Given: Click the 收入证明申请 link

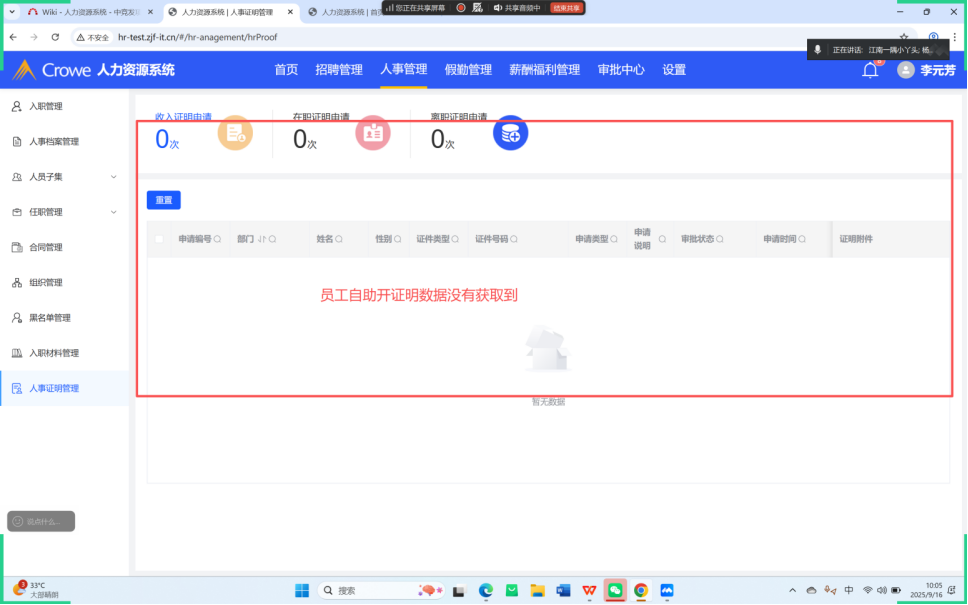Looking at the screenshot, I should (x=183, y=117).
